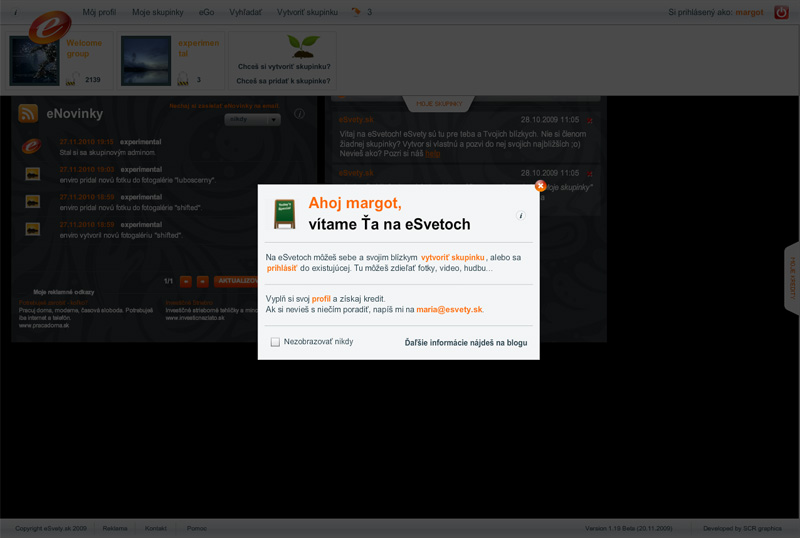
Task: Open the "Pomoc" footer link
Action: 197,528
